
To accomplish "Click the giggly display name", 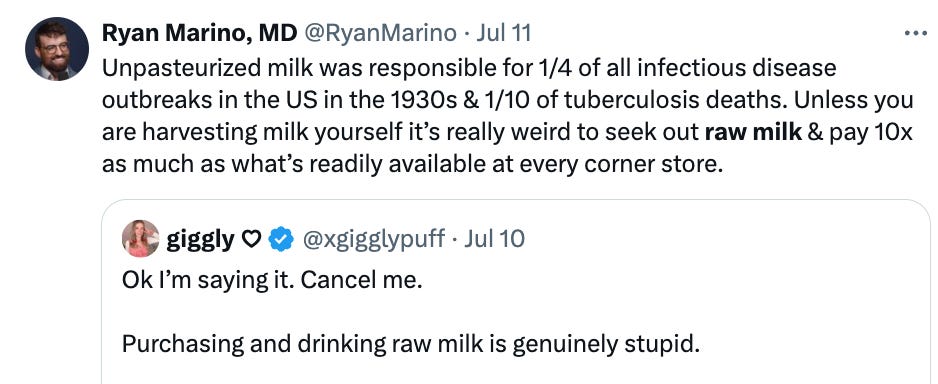I will [x=200, y=239].
